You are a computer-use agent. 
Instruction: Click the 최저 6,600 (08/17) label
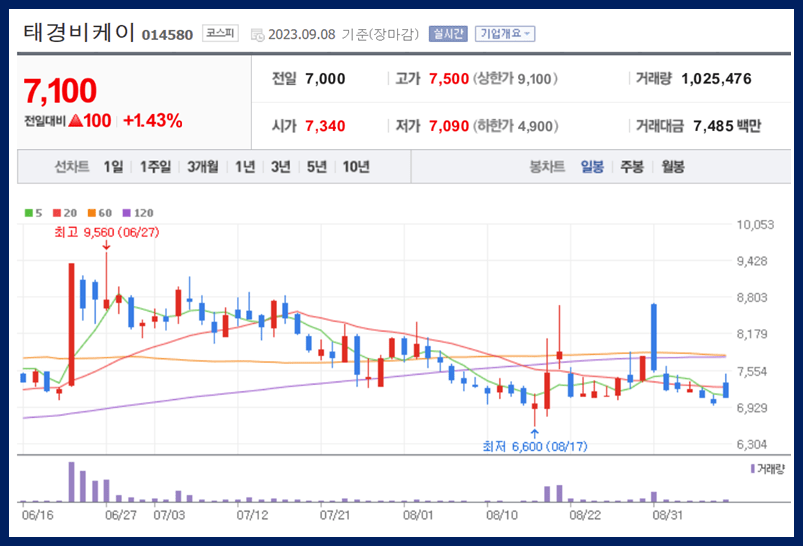point(535,447)
